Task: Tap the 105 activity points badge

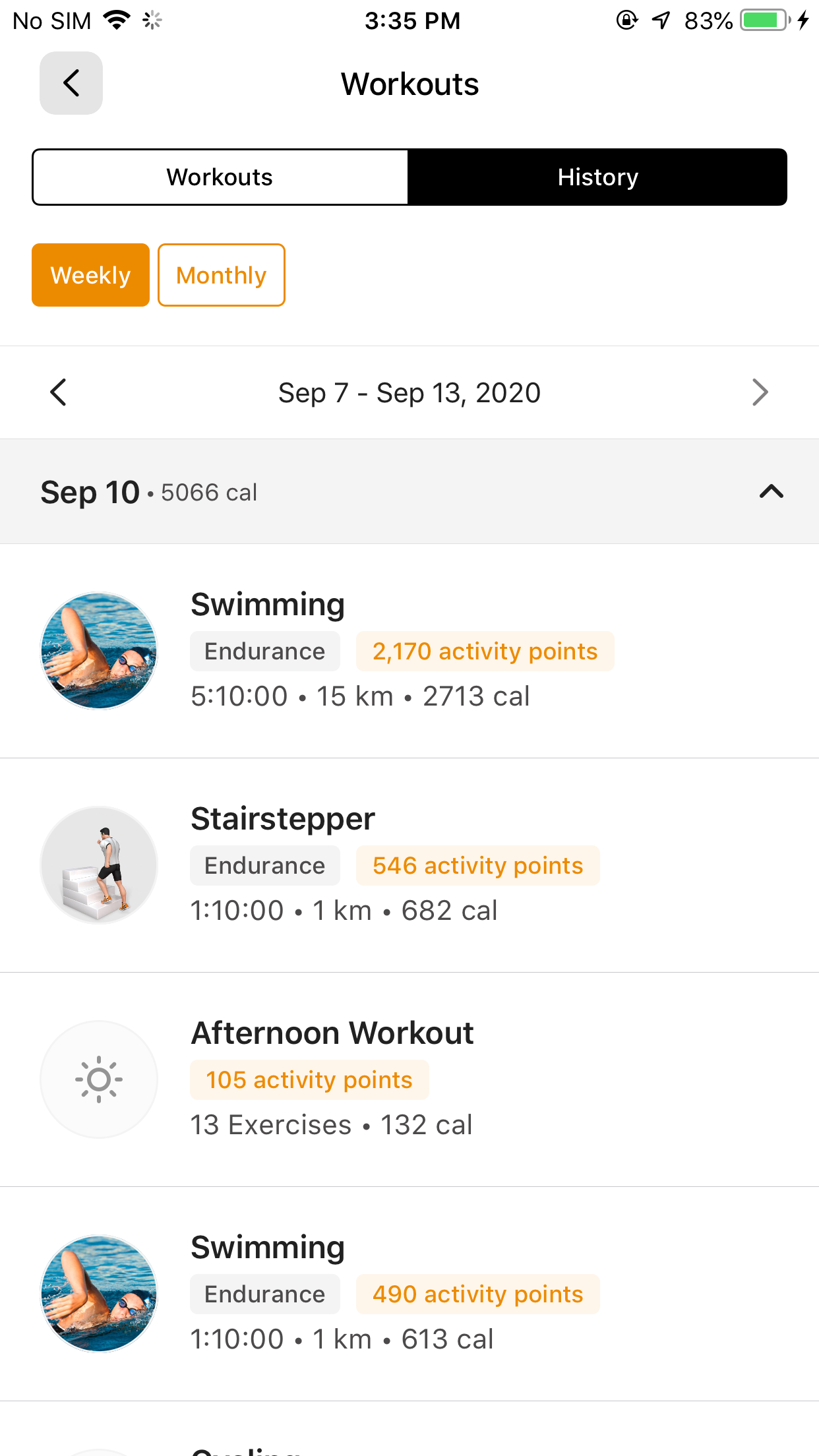Action: [x=309, y=1080]
